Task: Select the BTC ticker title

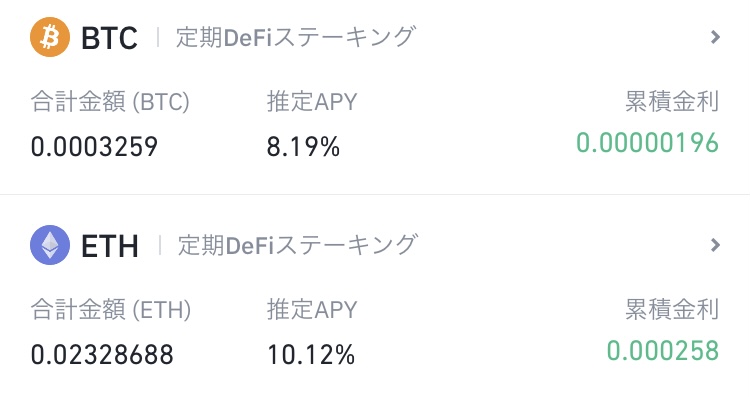Action: point(110,38)
